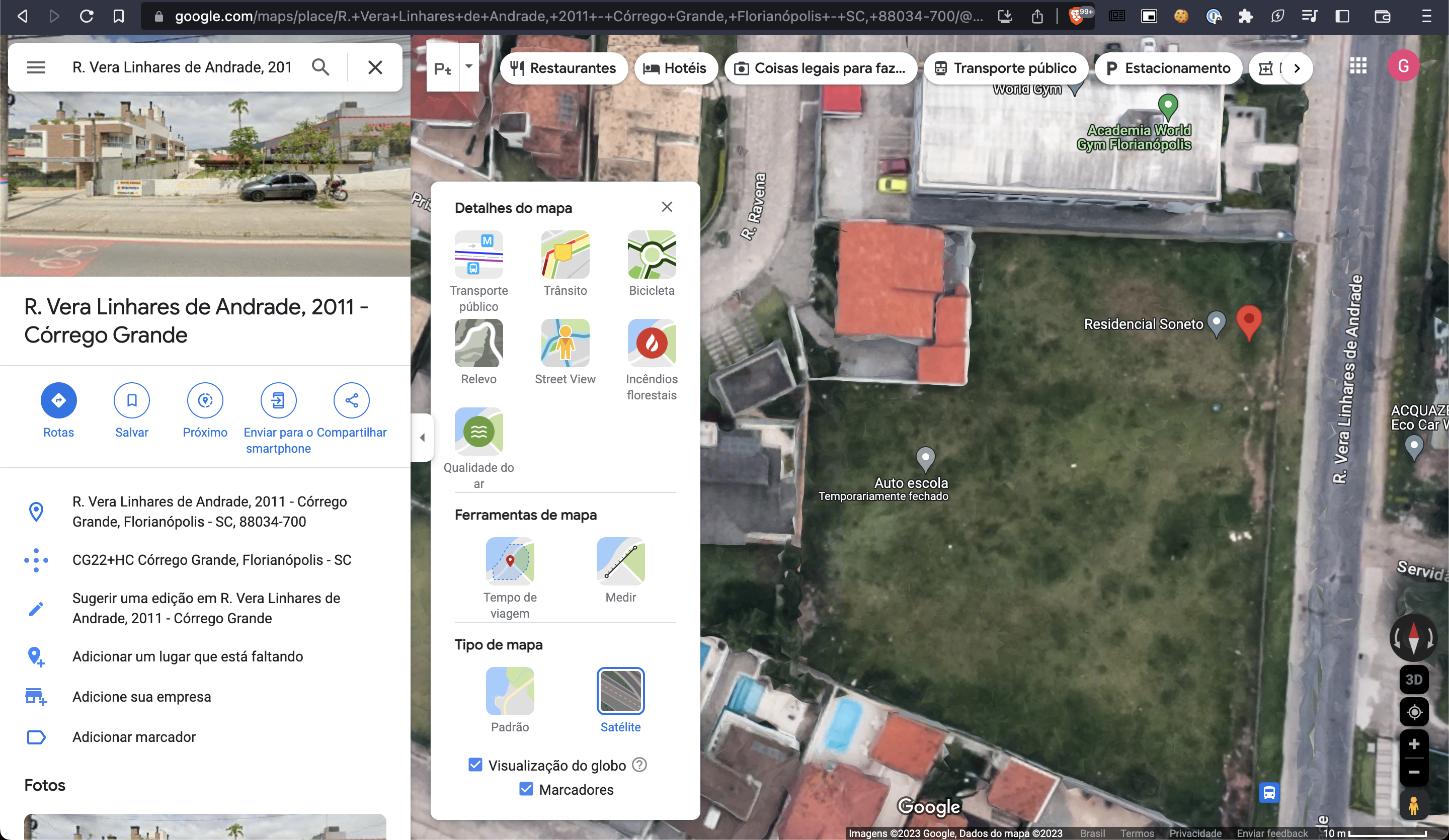Turn on Street View layer
Viewport: 1449px width, 840px height.
click(565, 343)
